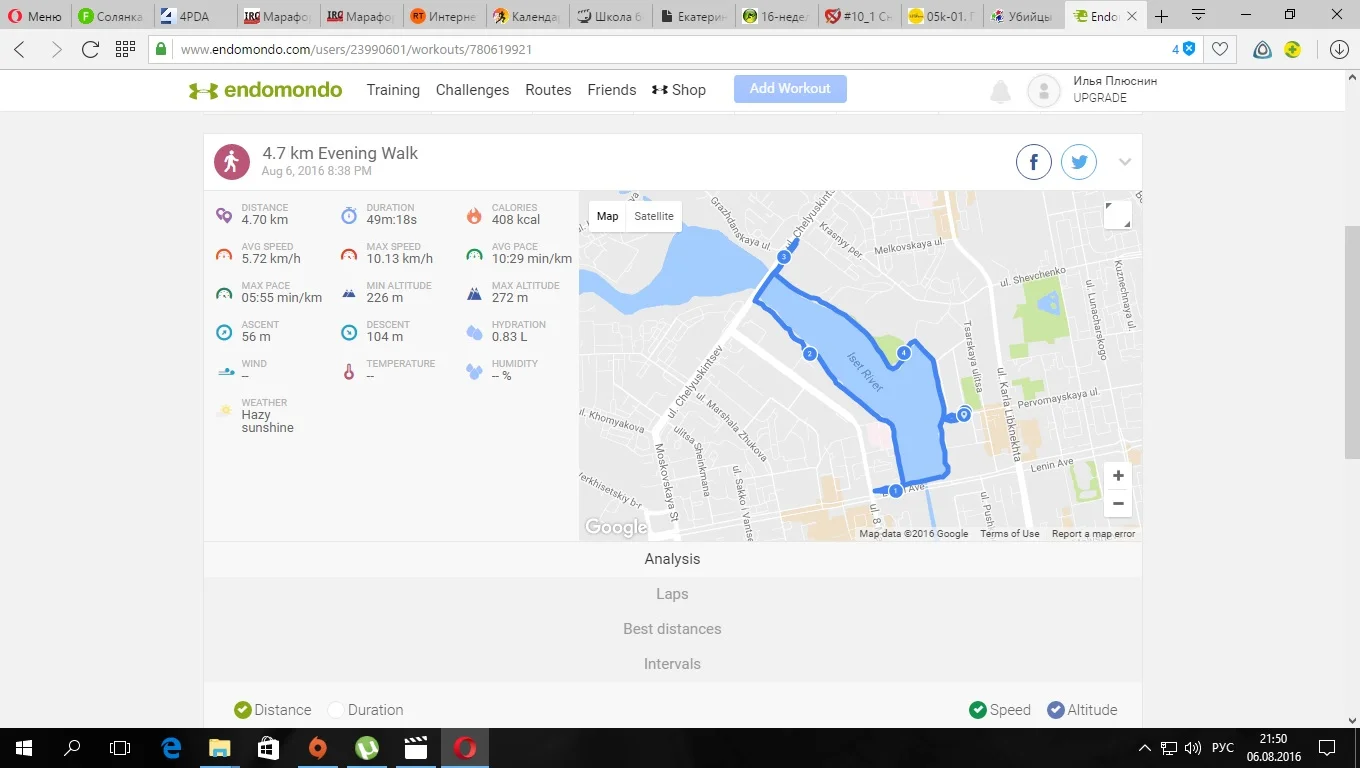Open the Challenges menu

click(x=472, y=90)
